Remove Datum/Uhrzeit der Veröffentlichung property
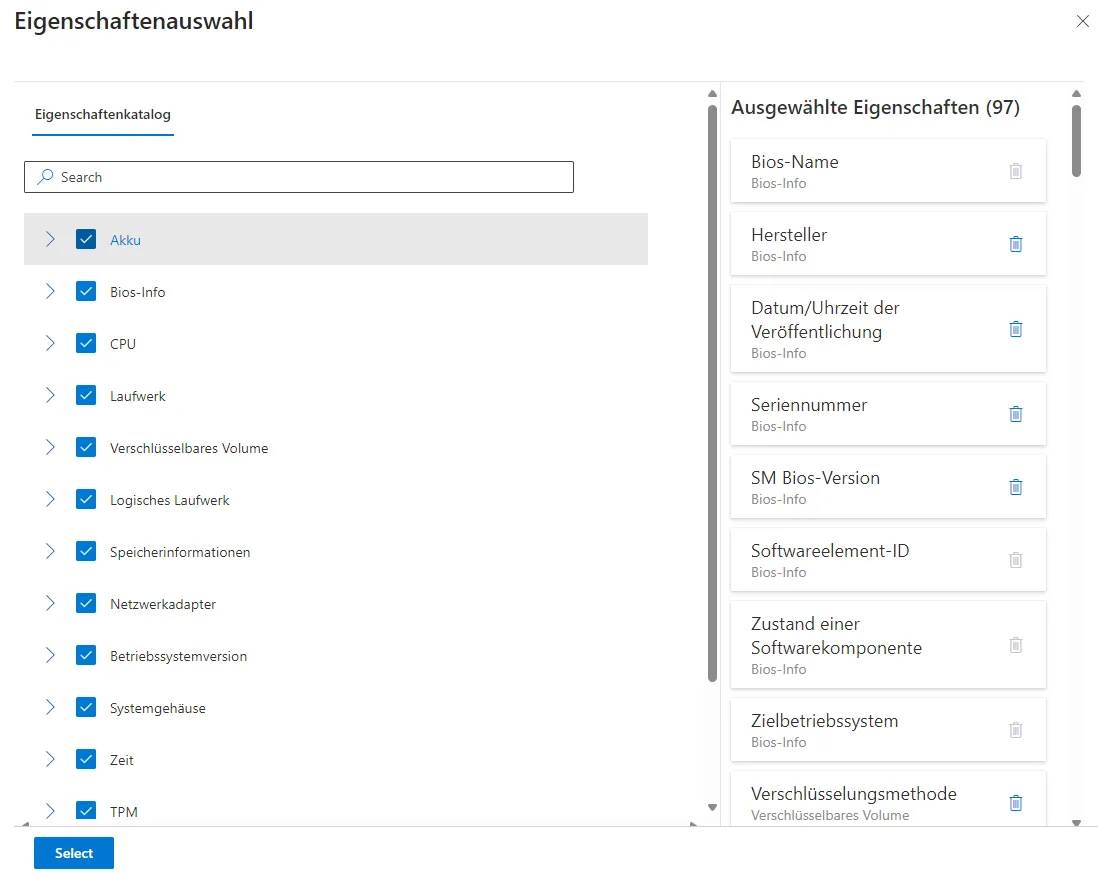 pyautogui.click(x=1016, y=329)
